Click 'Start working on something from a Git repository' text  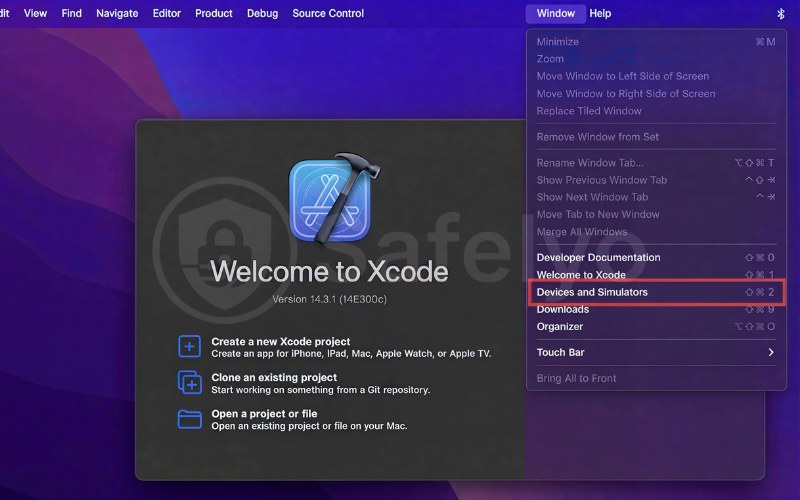(320, 390)
